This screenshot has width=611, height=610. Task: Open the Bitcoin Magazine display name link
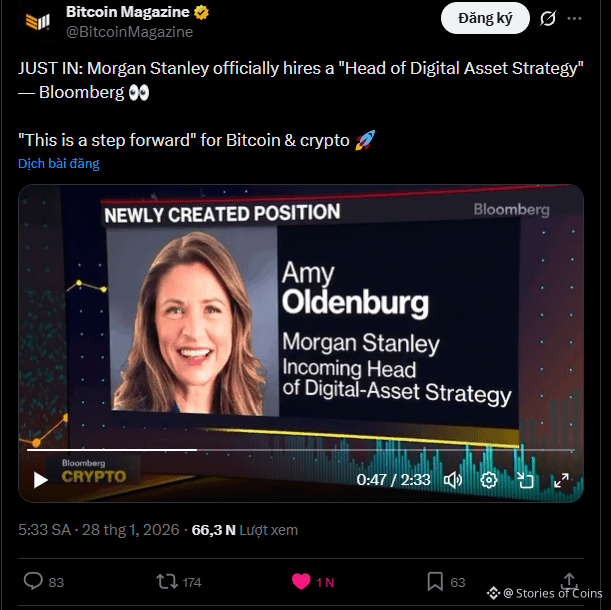[127, 12]
